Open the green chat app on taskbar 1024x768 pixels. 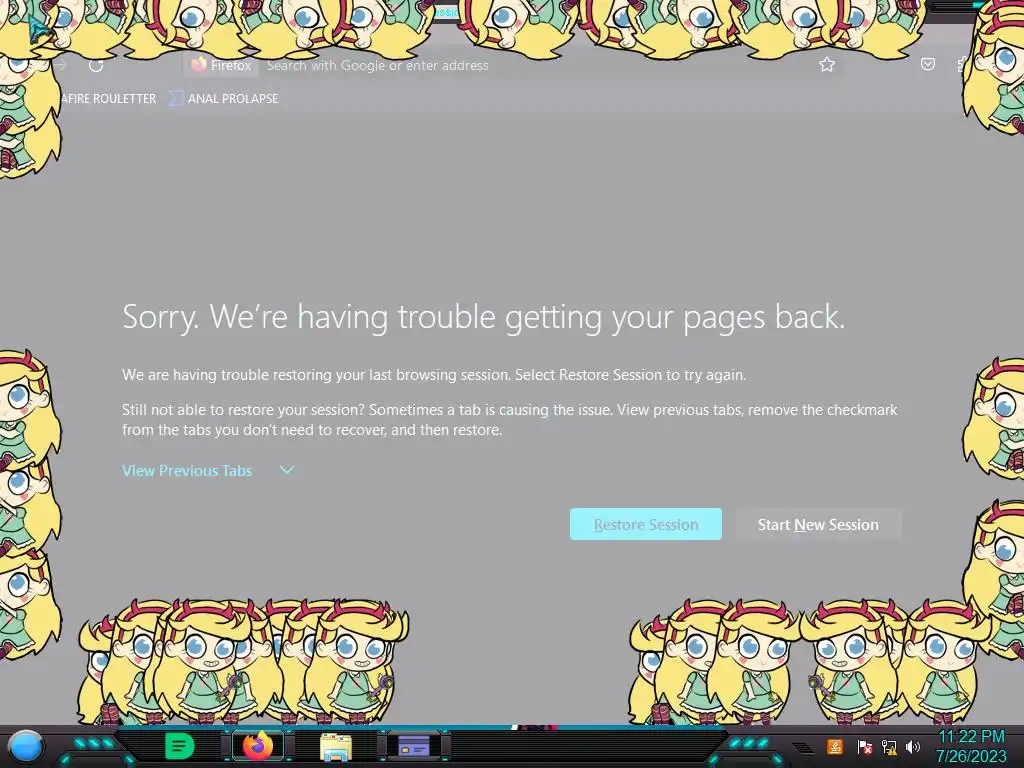(179, 746)
